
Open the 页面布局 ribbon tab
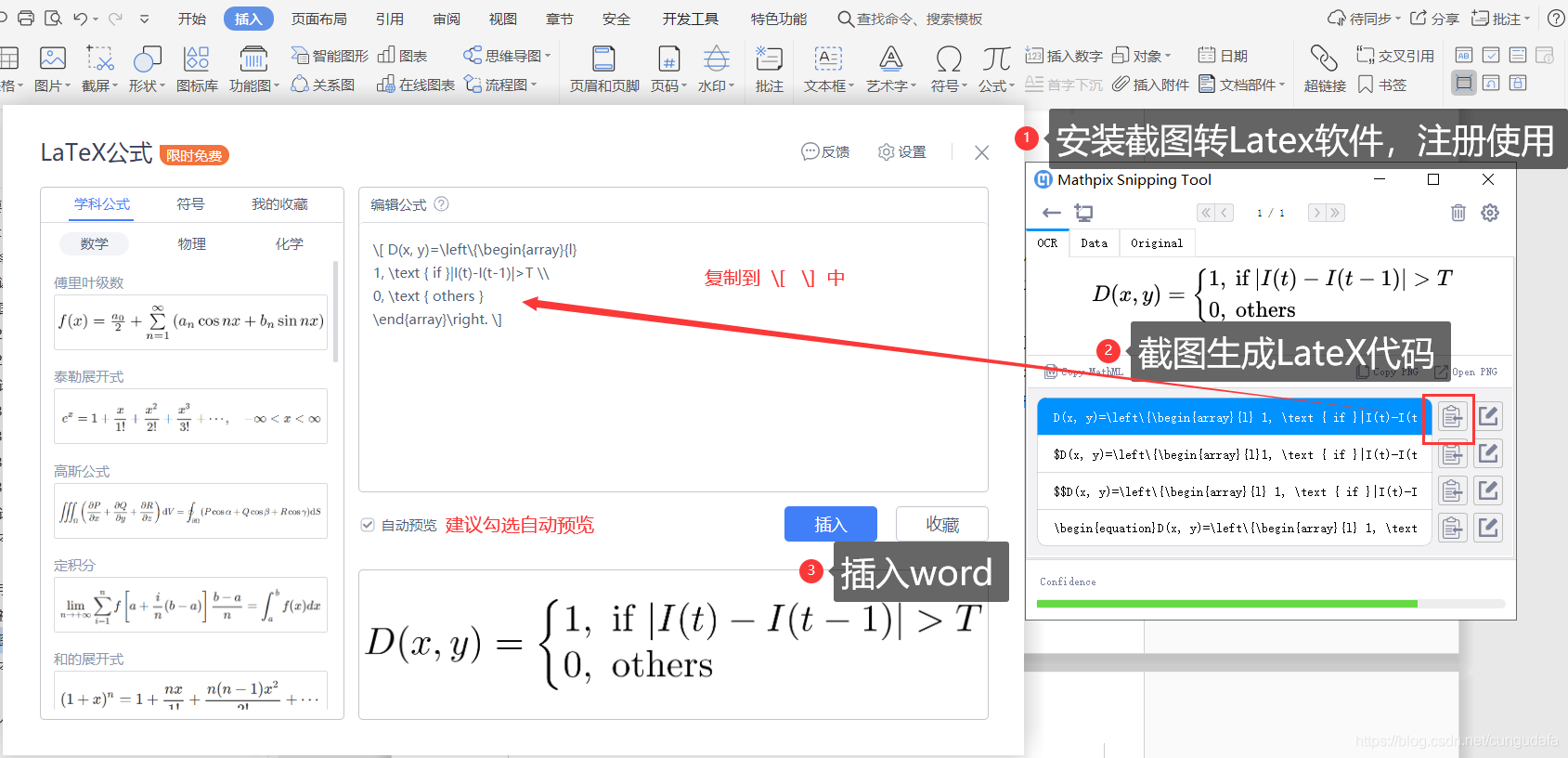pos(318,19)
